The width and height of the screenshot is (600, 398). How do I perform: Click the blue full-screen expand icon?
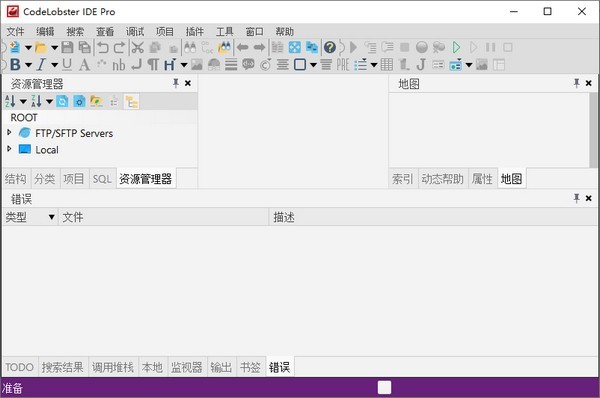[295, 47]
